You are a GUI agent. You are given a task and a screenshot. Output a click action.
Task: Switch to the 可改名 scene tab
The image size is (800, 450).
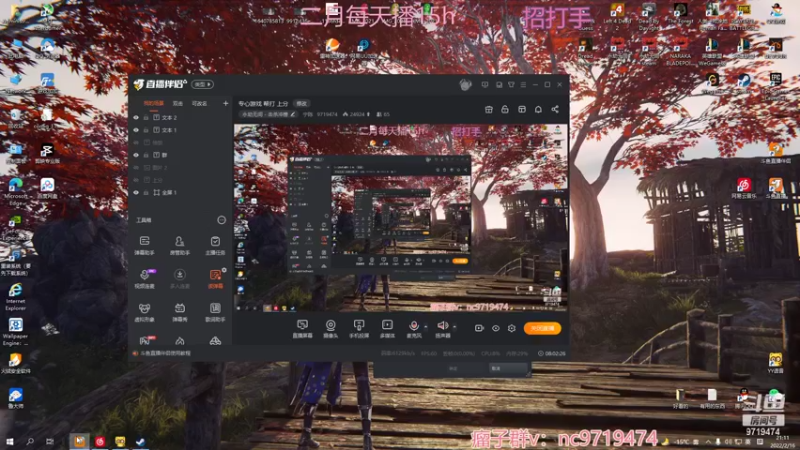(x=199, y=104)
